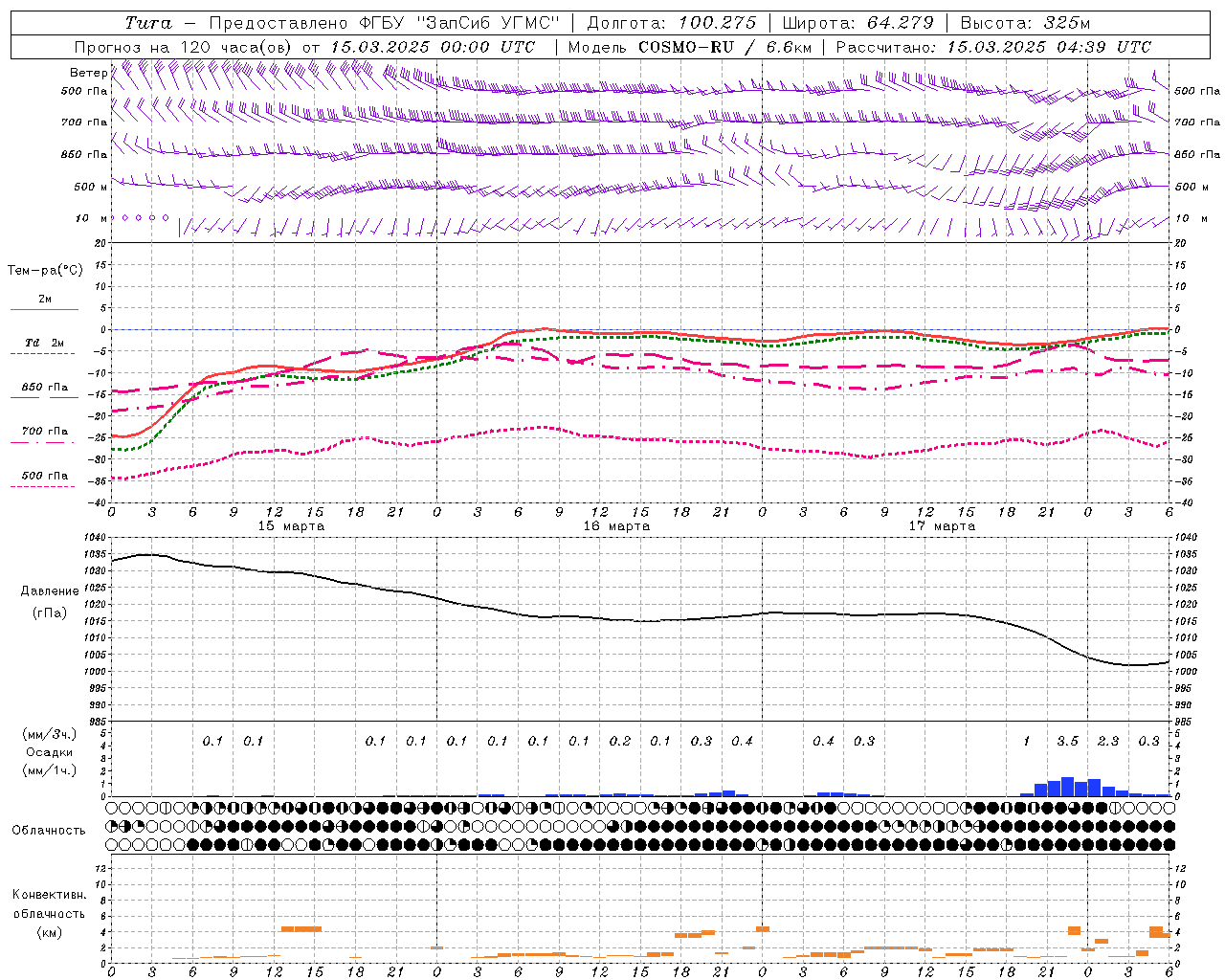This screenshot has width=1225, height=980.
Task: Click the 'Давление' pressure label
Action: 50,591
